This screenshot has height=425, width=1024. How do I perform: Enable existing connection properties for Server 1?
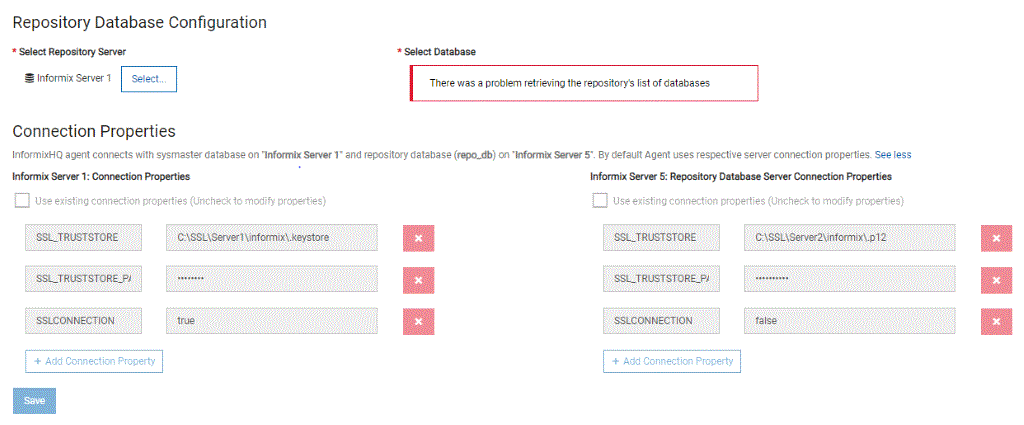point(22,201)
